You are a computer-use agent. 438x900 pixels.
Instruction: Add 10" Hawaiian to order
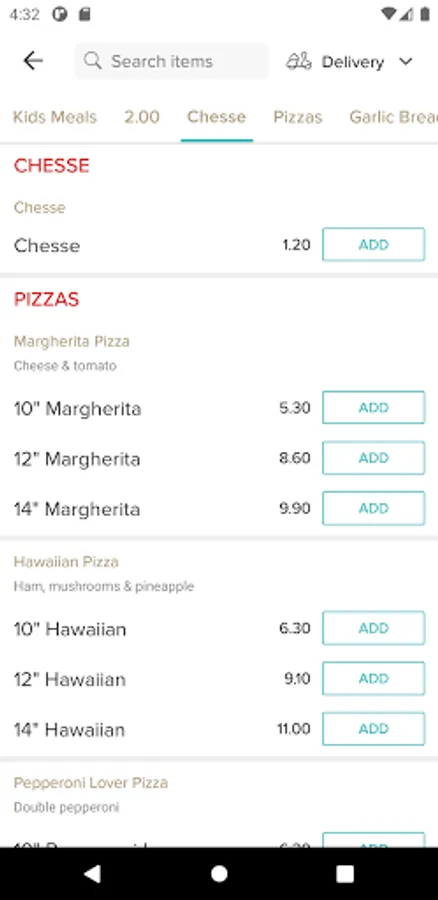374,628
